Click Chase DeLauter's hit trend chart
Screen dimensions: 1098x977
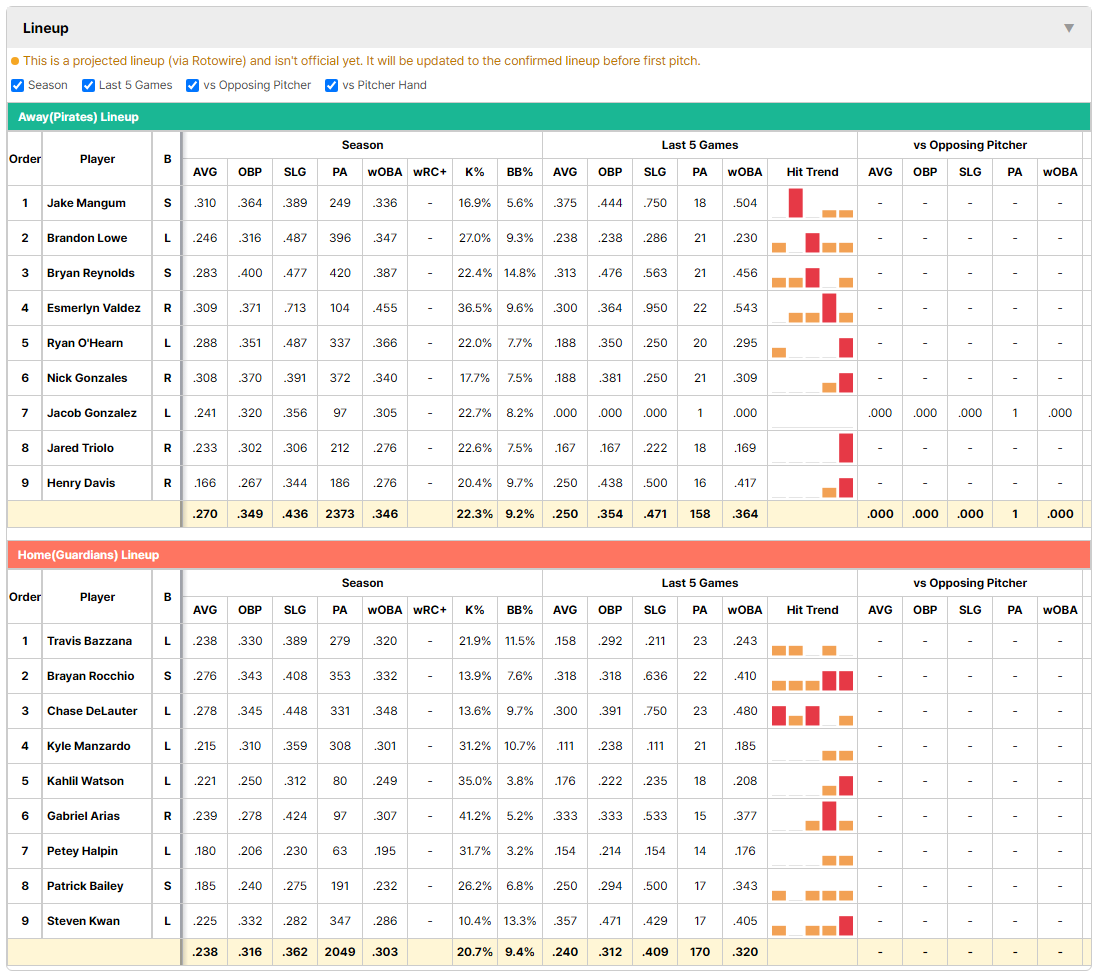coord(812,711)
